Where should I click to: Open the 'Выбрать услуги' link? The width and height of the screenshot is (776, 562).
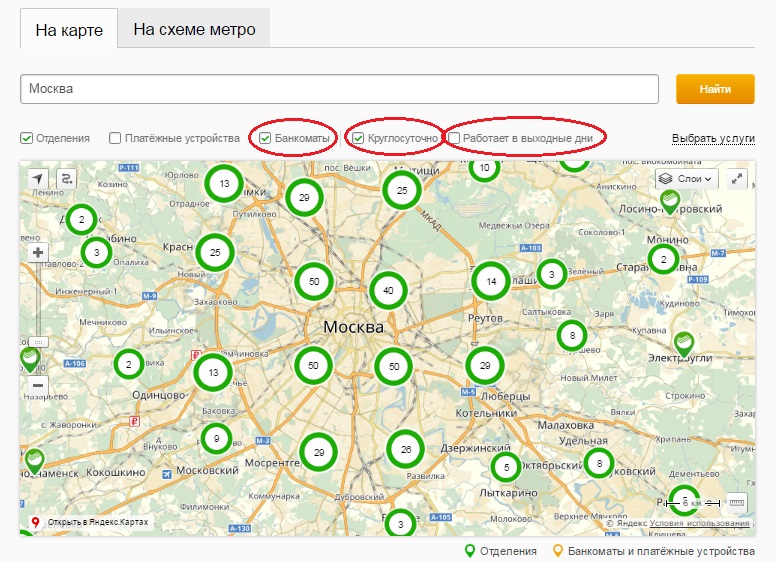coord(713,139)
